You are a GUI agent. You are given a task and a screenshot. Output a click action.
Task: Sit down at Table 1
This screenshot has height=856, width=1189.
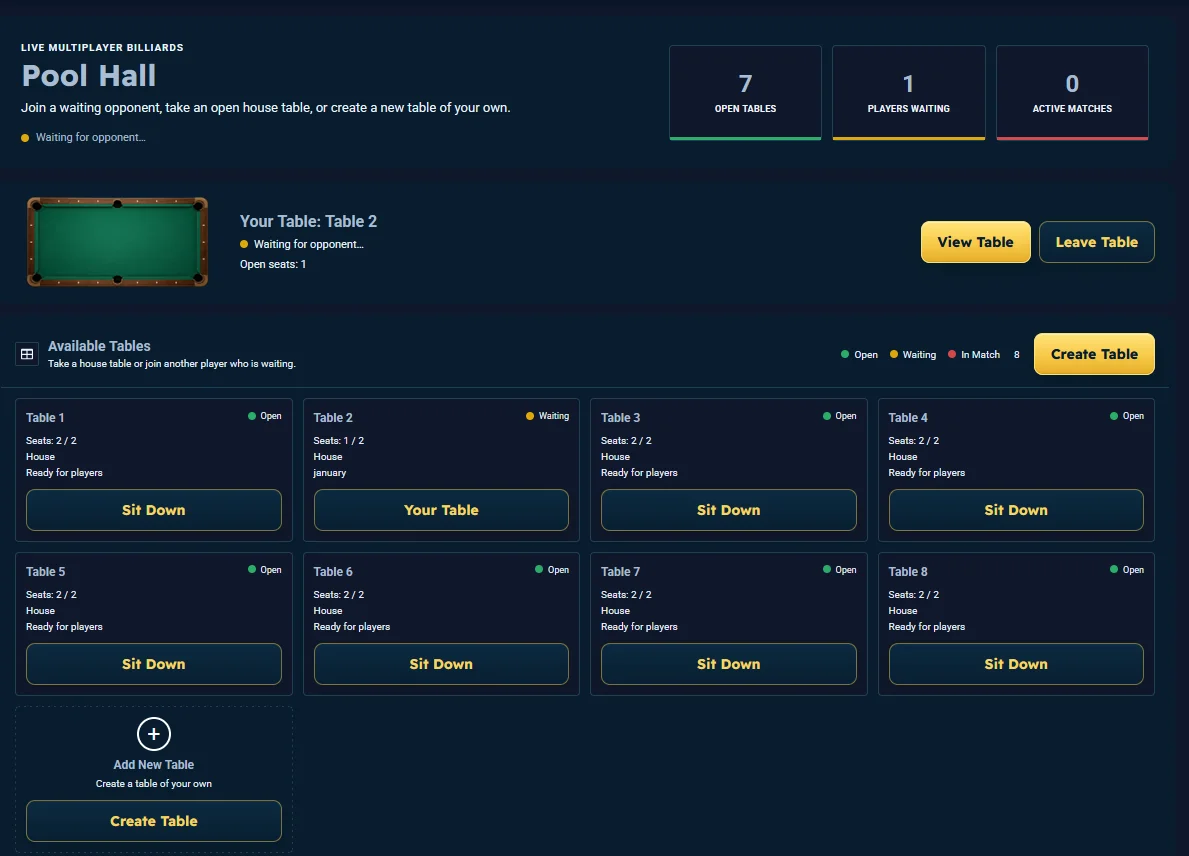click(154, 510)
